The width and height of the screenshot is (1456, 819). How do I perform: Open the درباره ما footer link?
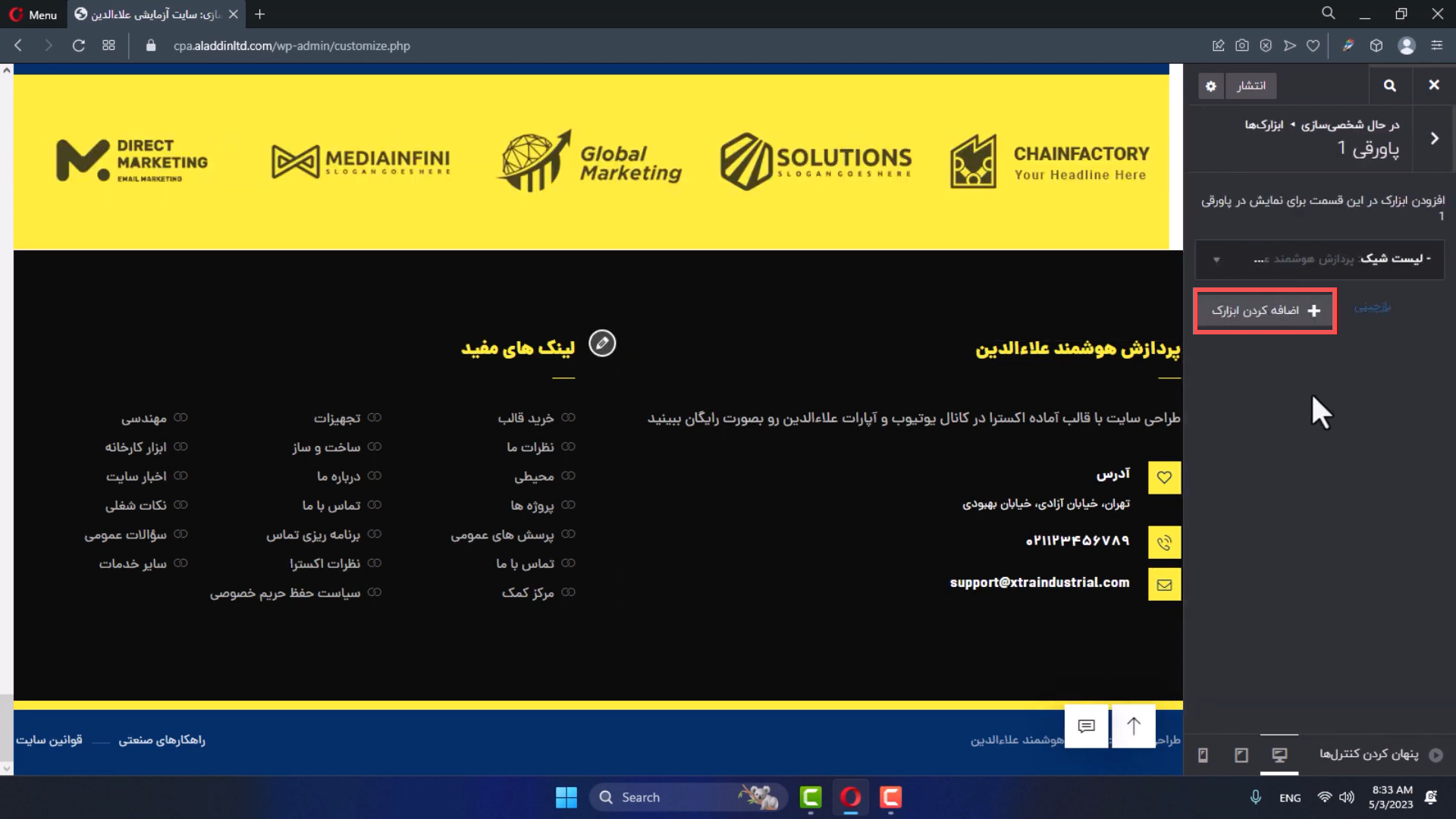339,476
